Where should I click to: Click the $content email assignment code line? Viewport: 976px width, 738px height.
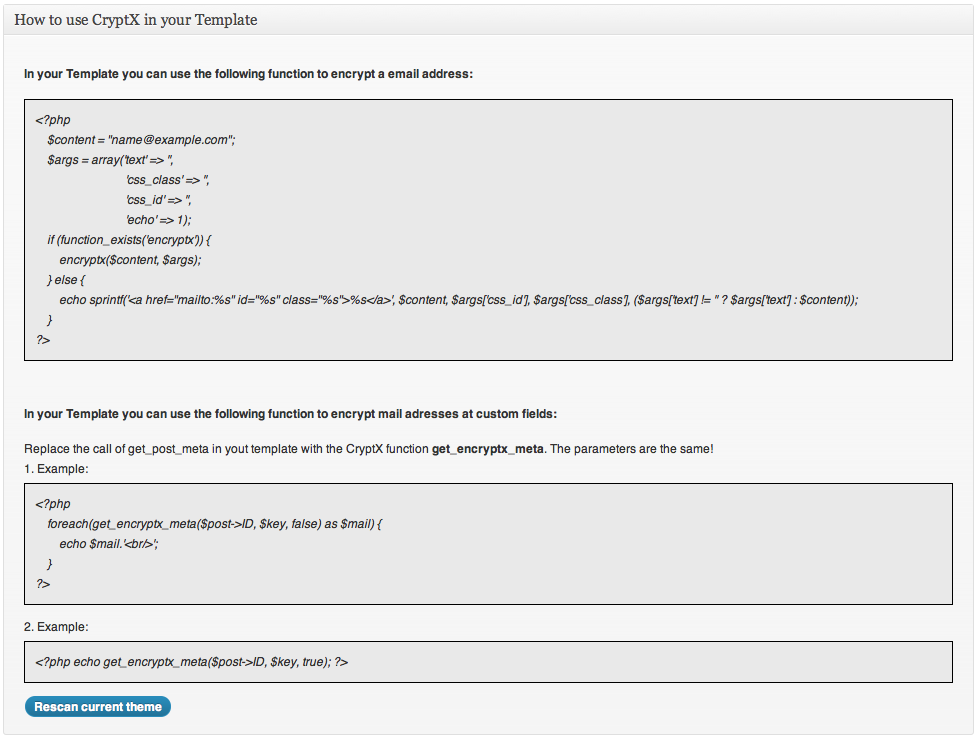tap(141, 140)
